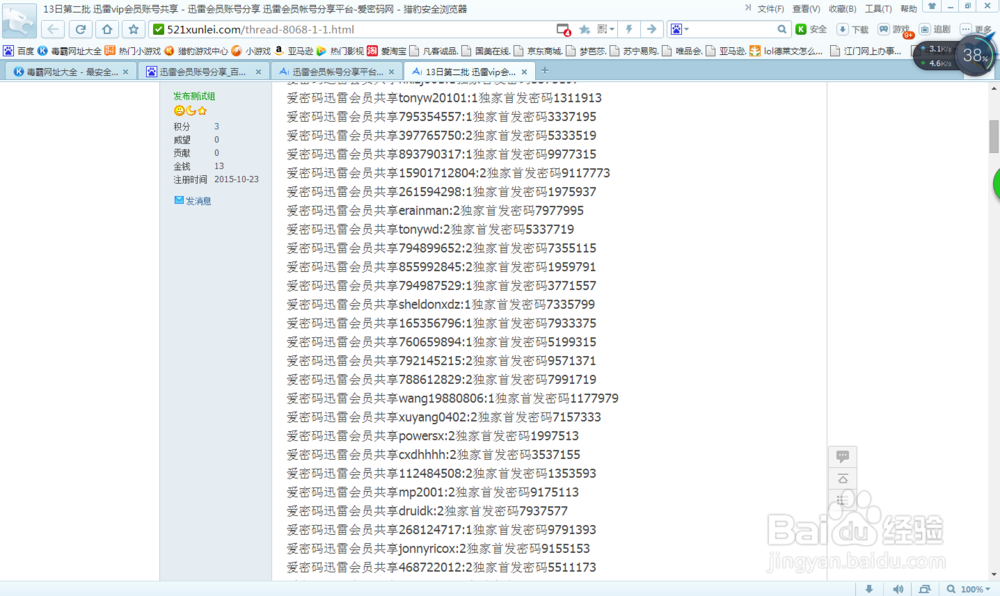
Task: Click the vertical scrollbar thumb
Action: (x=994, y=136)
